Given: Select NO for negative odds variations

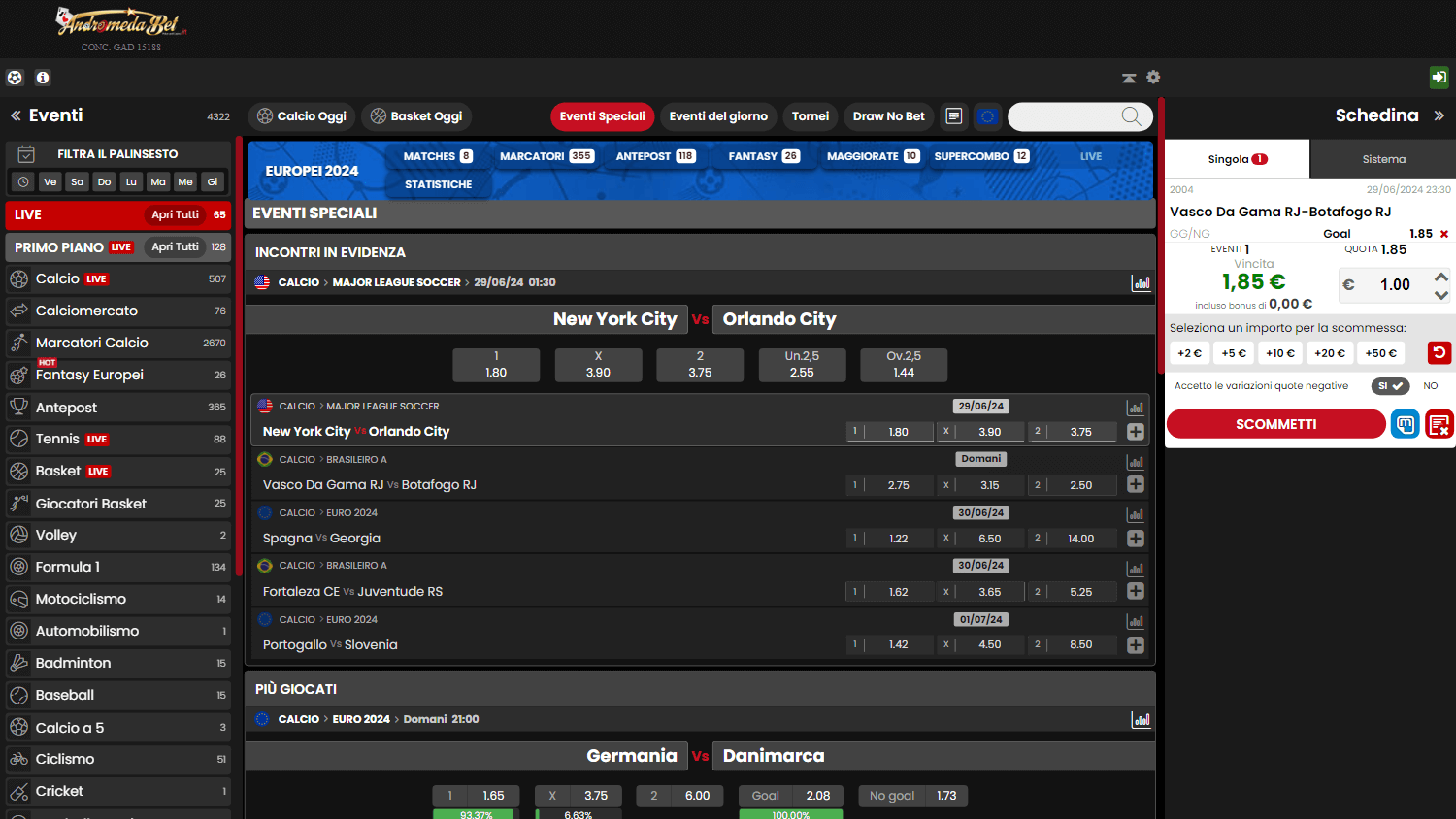Looking at the screenshot, I should tap(1430, 386).
